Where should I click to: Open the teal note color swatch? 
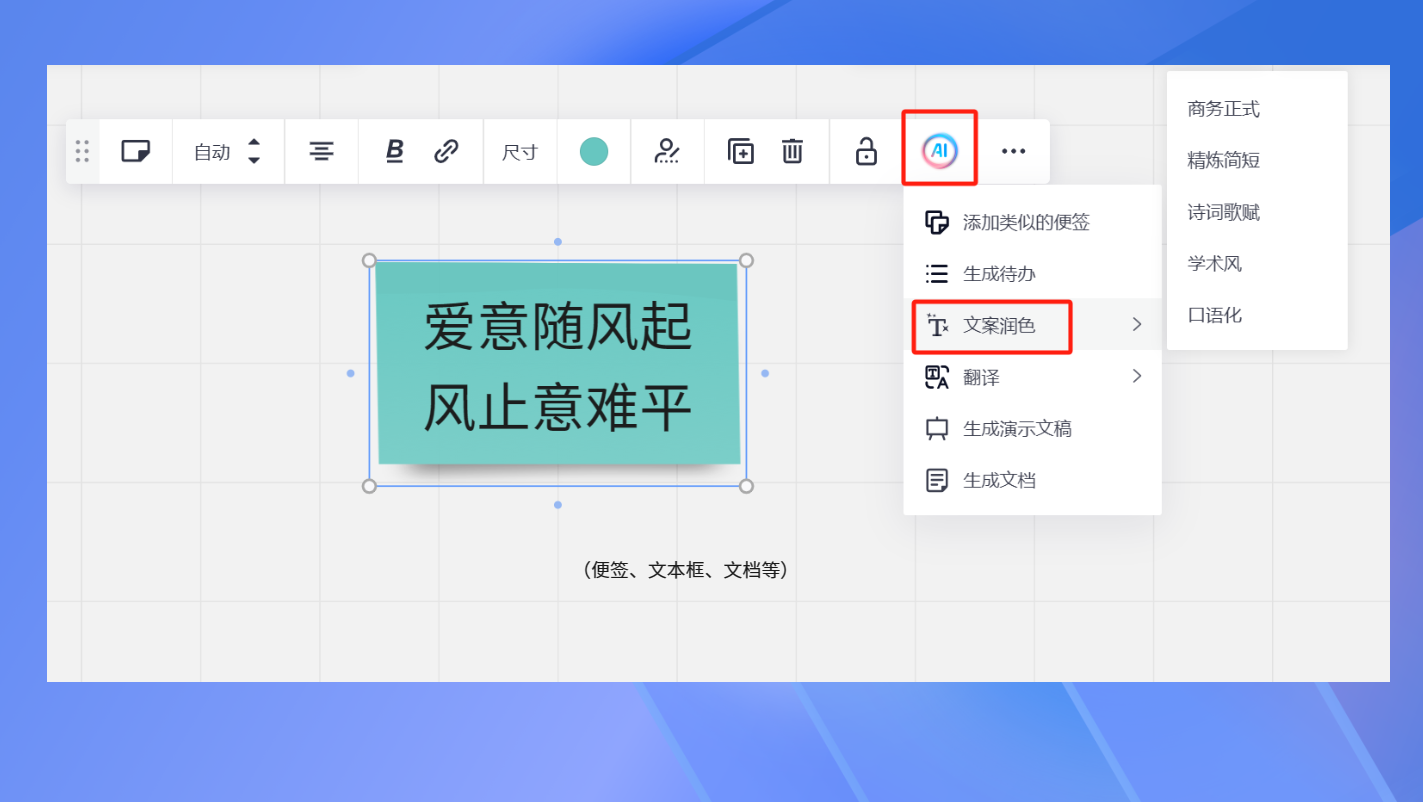point(594,152)
